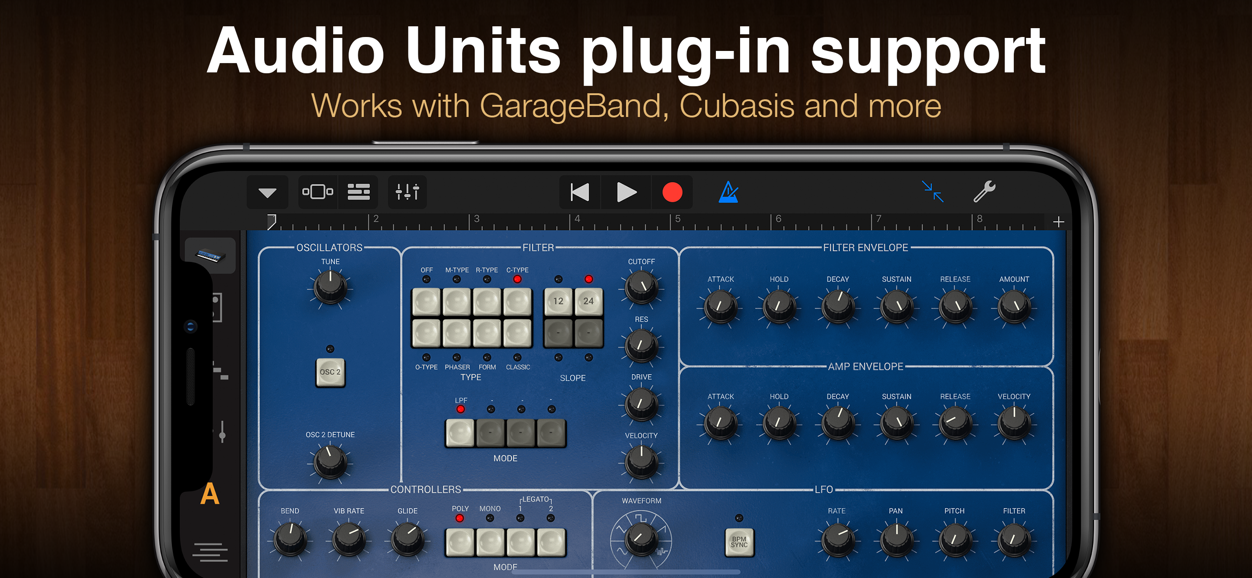Open the mixer track controls icon

click(407, 192)
